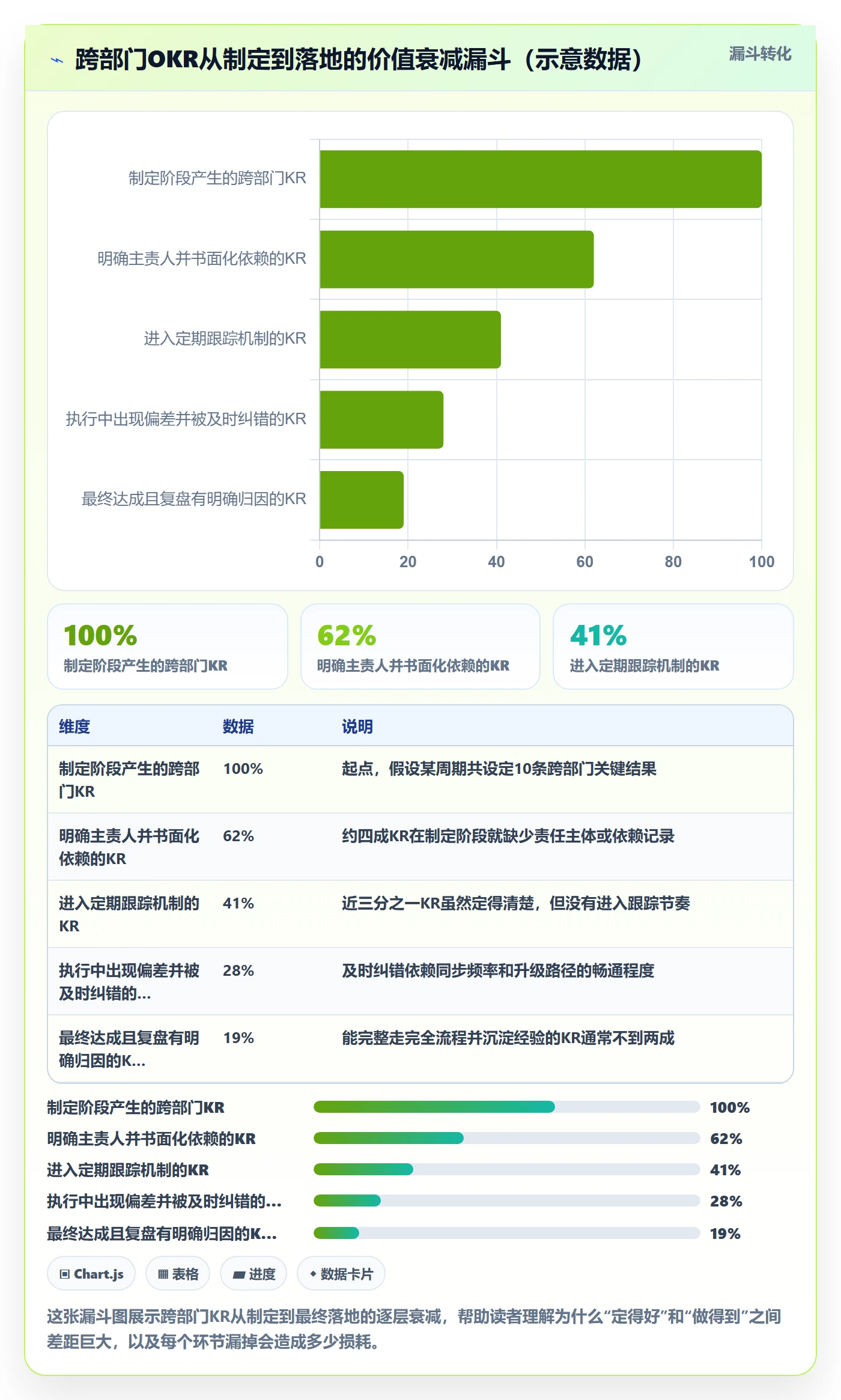Click the lightning icon beside the title
841x1400 pixels.
[x=56, y=60]
